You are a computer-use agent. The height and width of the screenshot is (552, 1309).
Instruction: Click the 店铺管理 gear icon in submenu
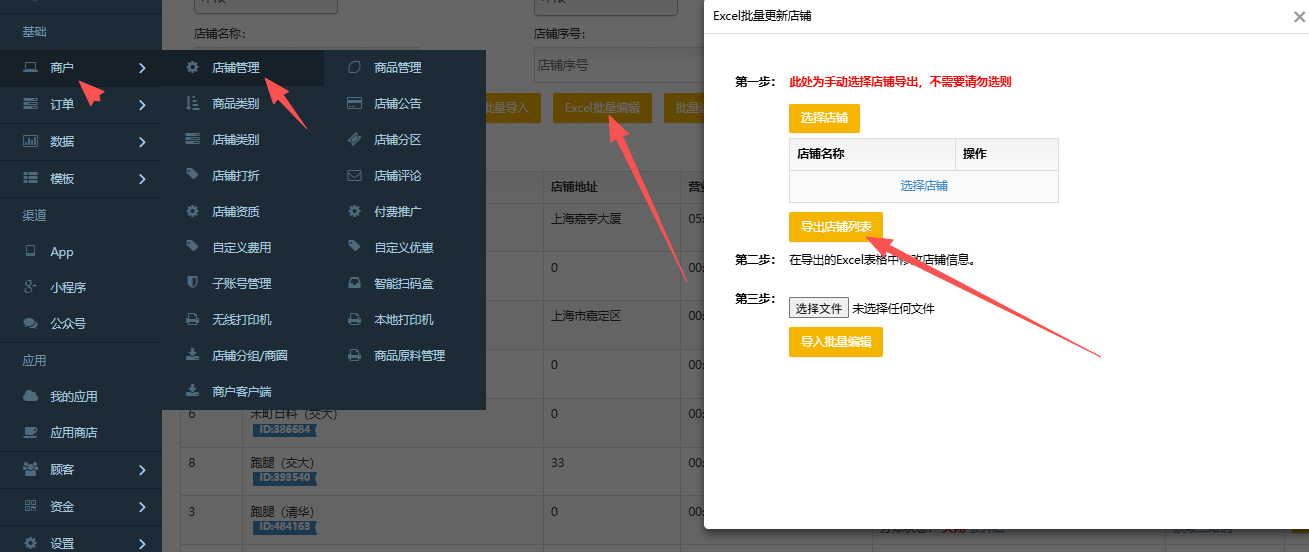pyautogui.click(x=193, y=68)
